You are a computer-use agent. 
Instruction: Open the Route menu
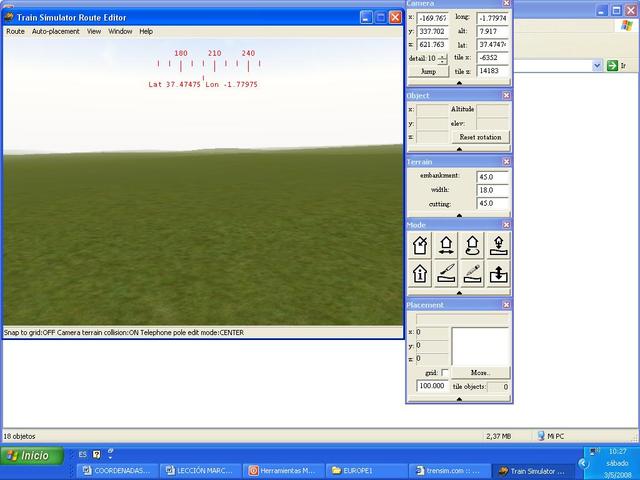tap(15, 31)
